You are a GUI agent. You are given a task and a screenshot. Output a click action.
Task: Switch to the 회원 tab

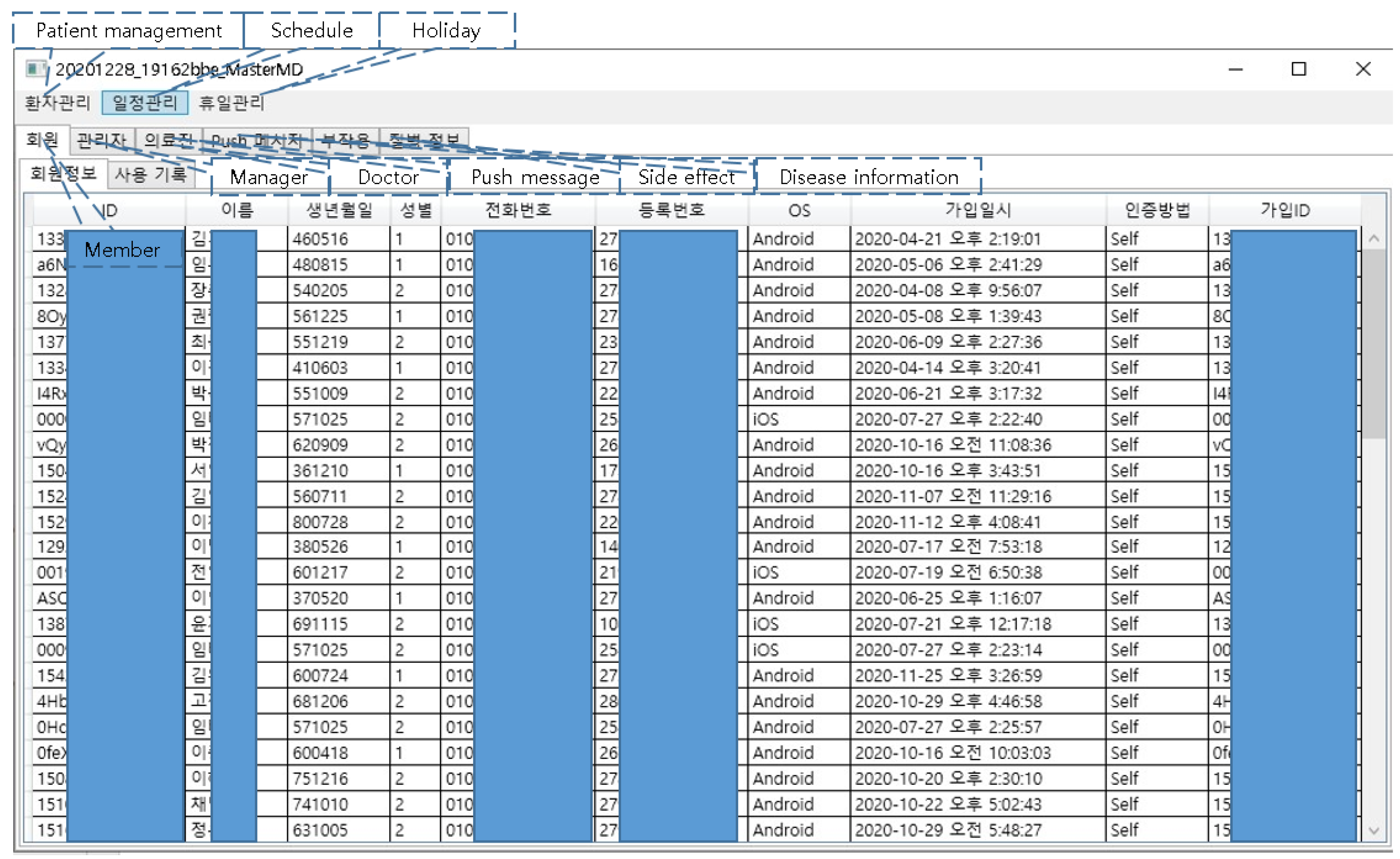click(42, 139)
